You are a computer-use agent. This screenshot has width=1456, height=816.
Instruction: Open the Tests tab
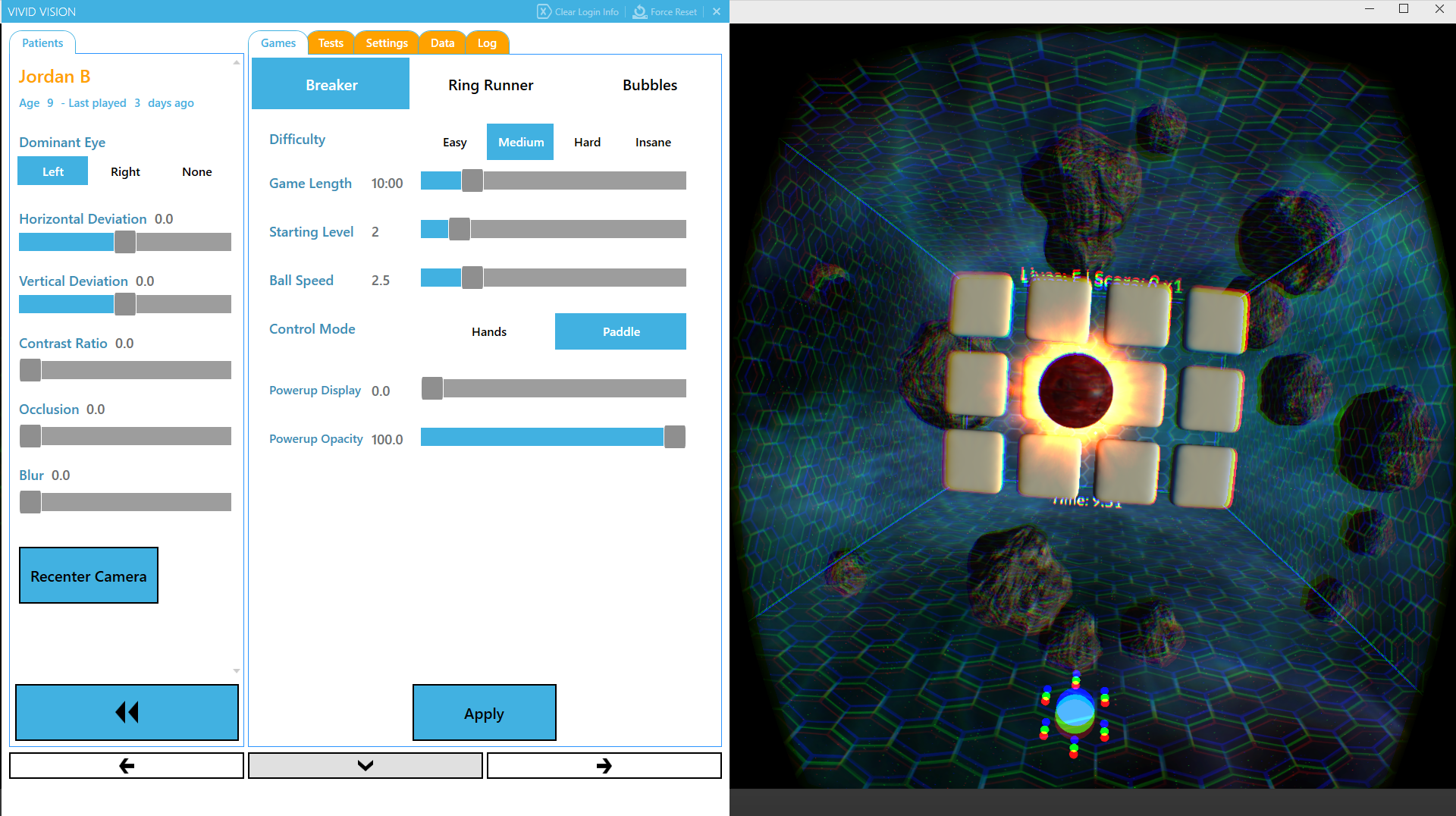coord(331,43)
